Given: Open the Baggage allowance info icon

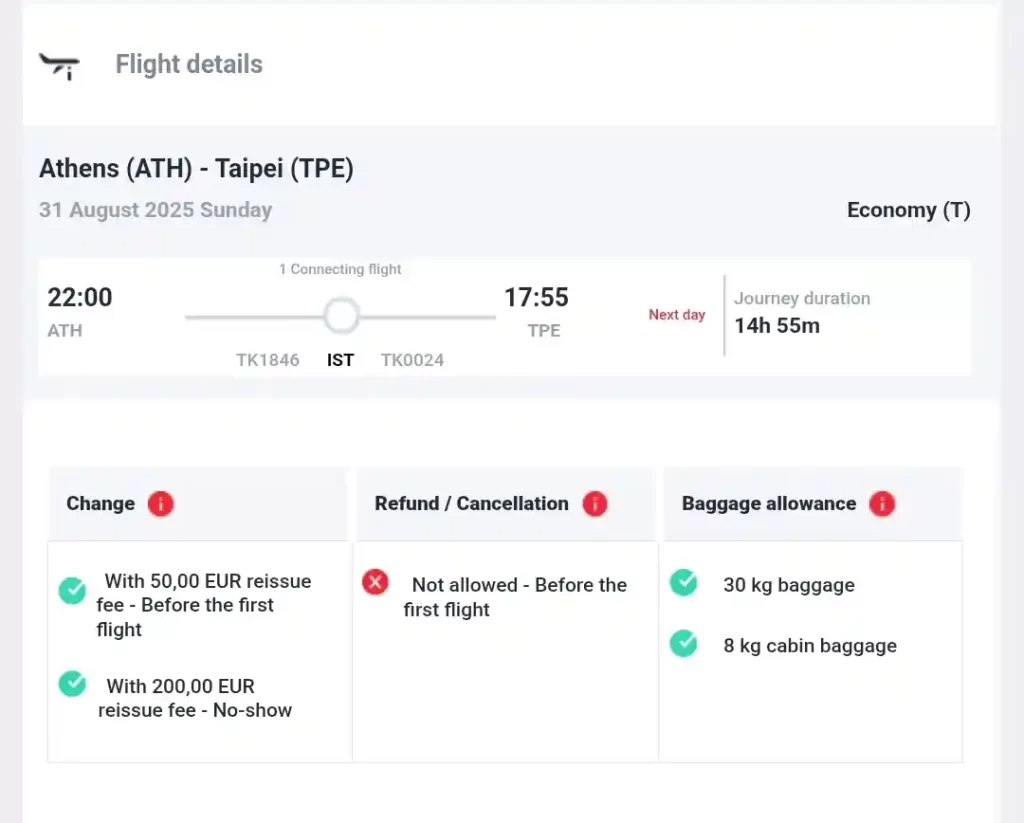Looking at the screenshot, I should [882, 504].
